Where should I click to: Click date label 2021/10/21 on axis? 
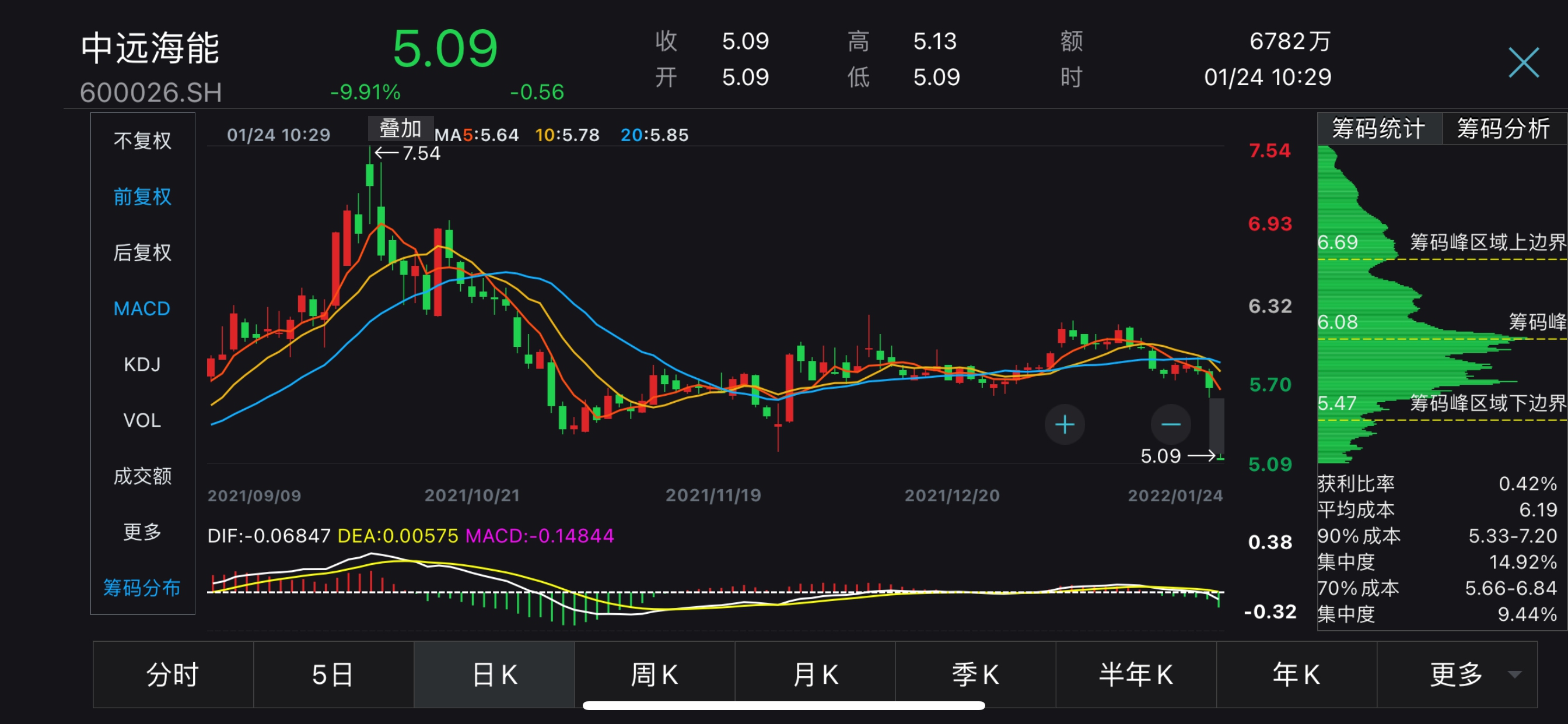473,495
